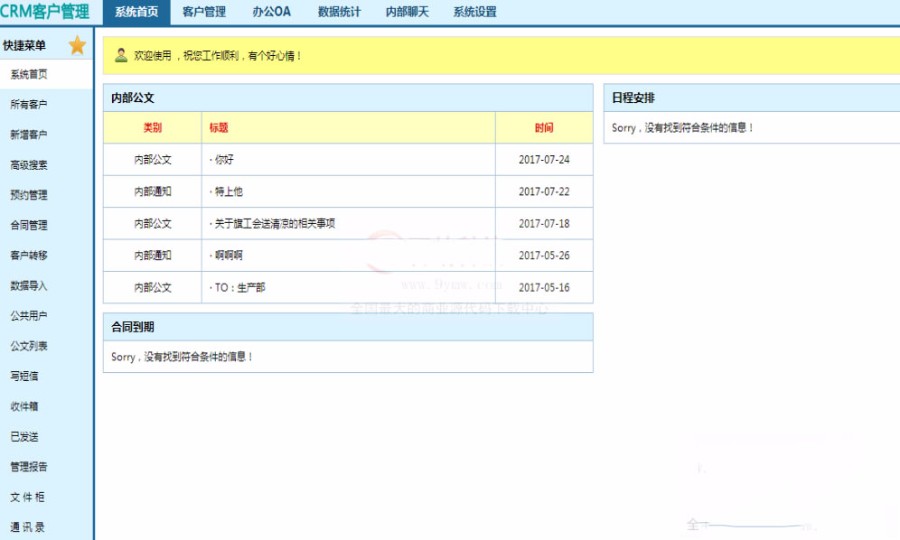Go to 预约管理 in the sidebar
The width and height of the screenshot is (900, 540).
pos(29,195)
